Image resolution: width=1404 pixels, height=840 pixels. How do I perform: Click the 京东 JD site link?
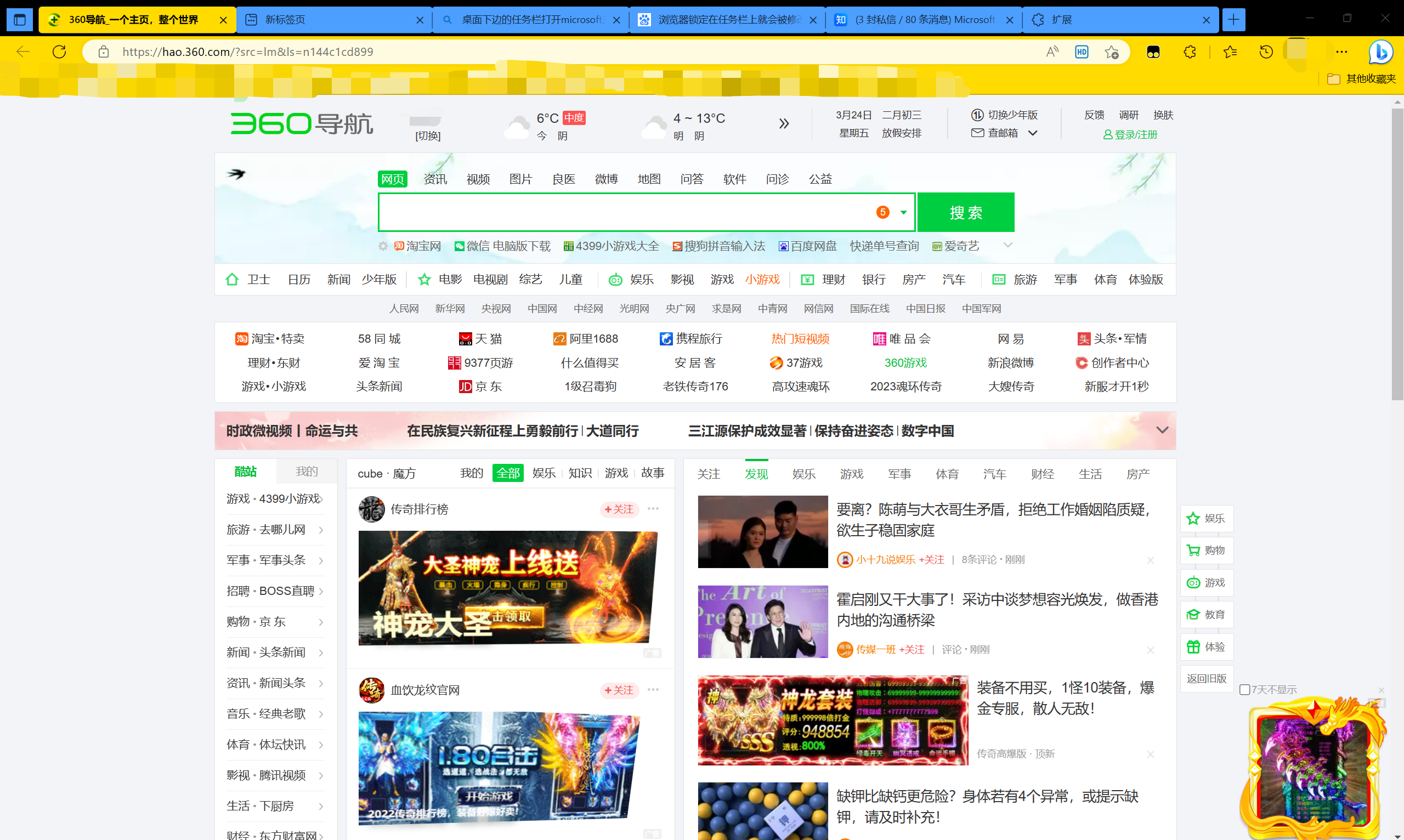point(480,386)
